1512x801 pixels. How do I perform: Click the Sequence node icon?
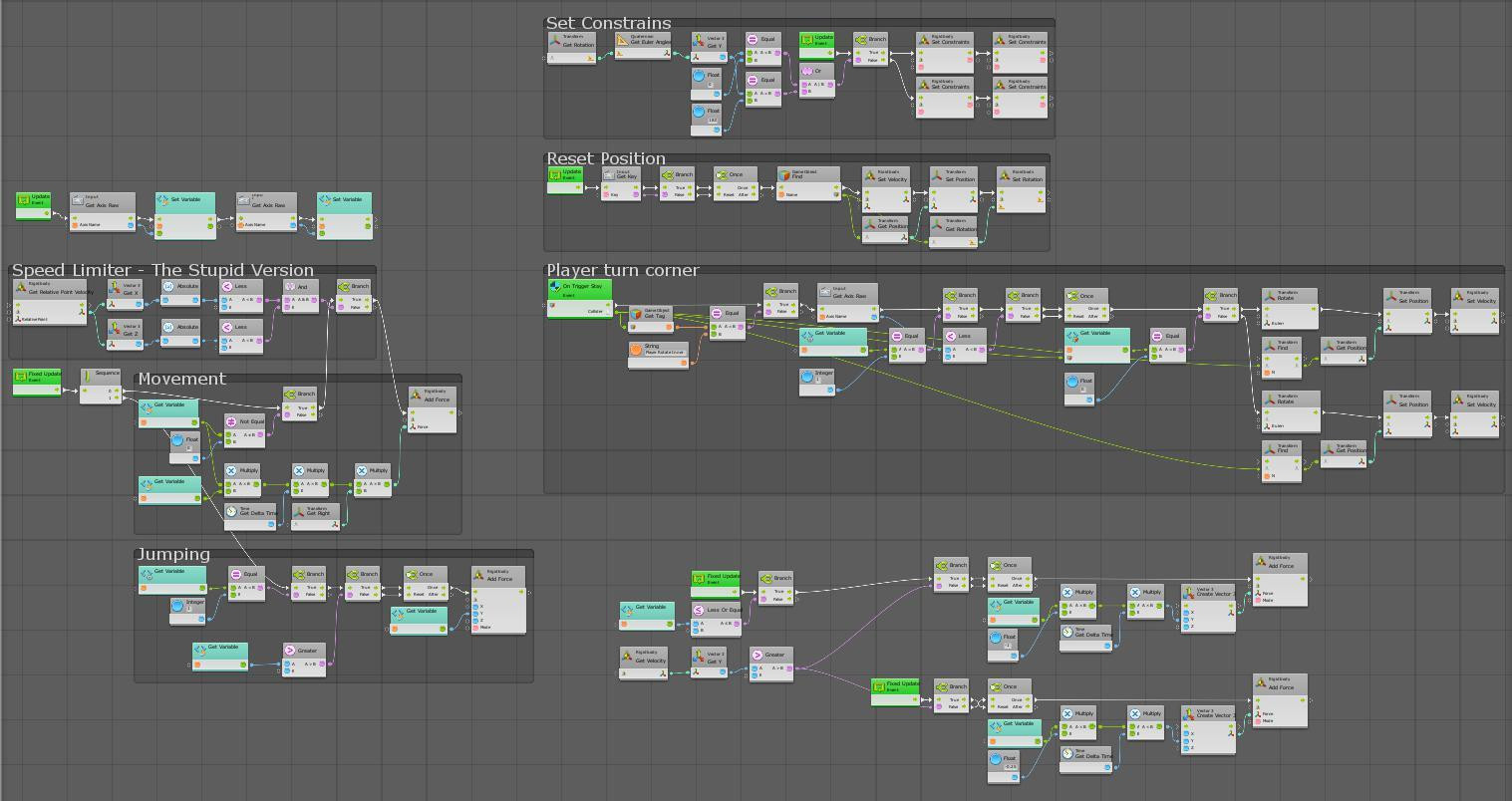pos(87,375)
